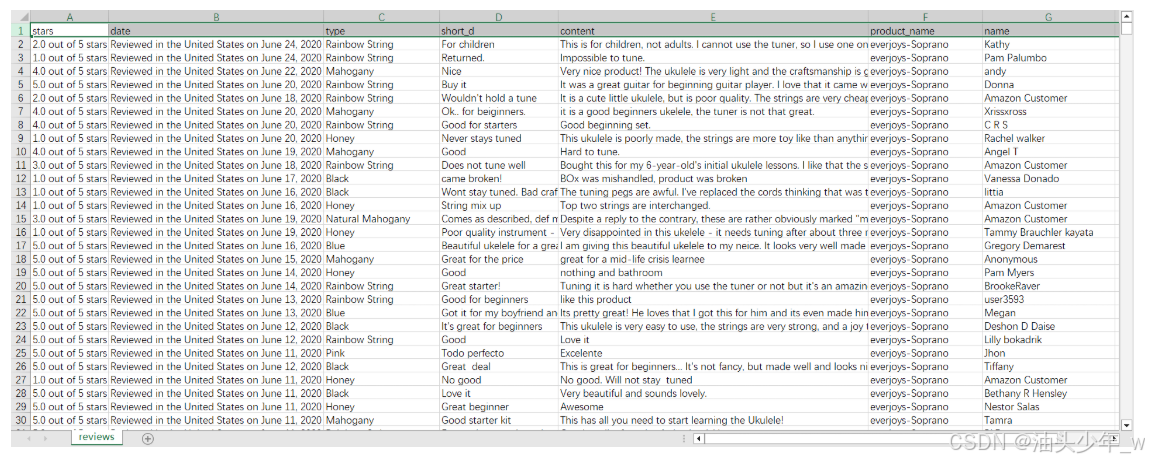Viewport: 1149px width, 462px height.
Task: Click the vertical scrollbar down arrow
Action: point(1126,424)
